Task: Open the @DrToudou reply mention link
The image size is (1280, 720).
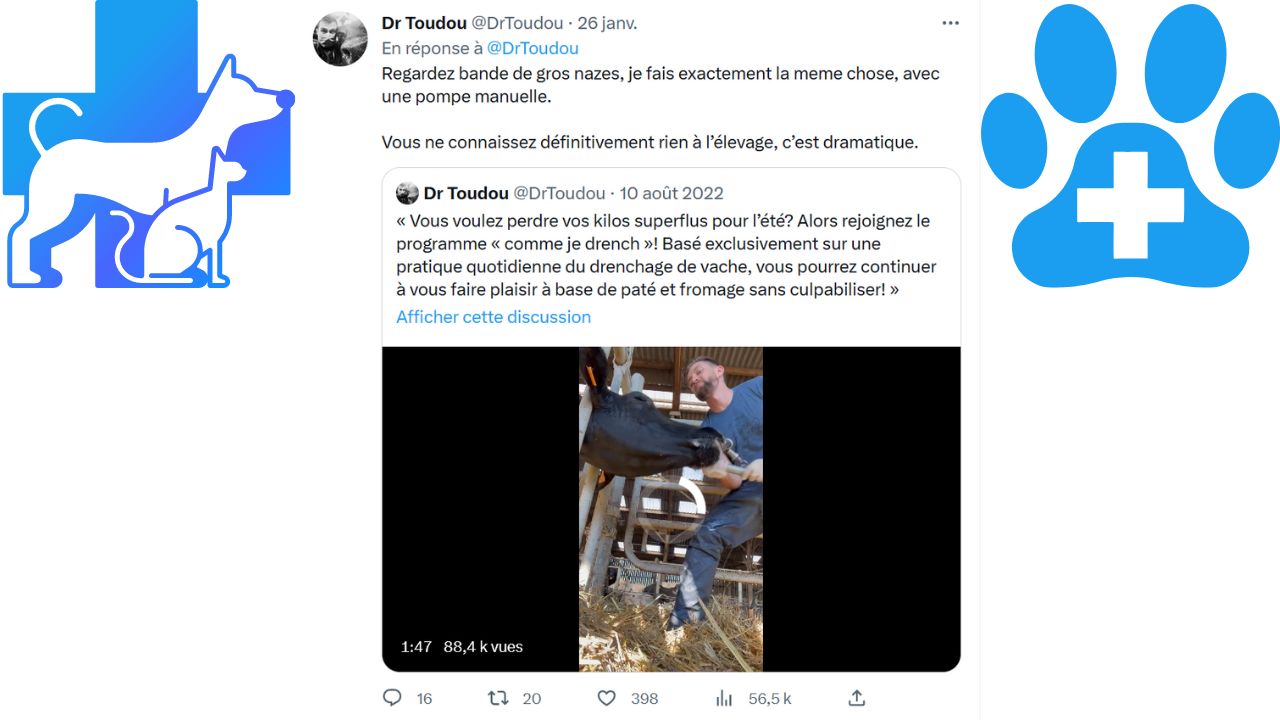Action: (532, 48)
